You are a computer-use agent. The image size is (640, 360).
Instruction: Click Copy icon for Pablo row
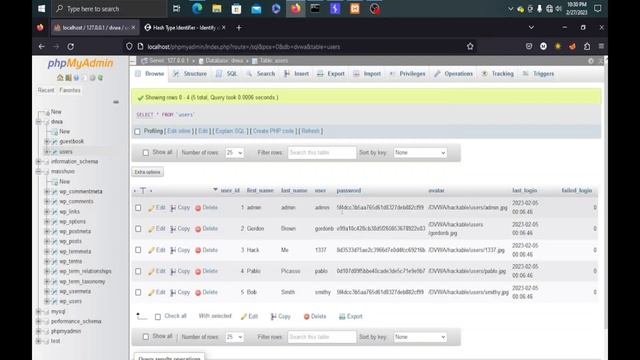coord(173,271)
